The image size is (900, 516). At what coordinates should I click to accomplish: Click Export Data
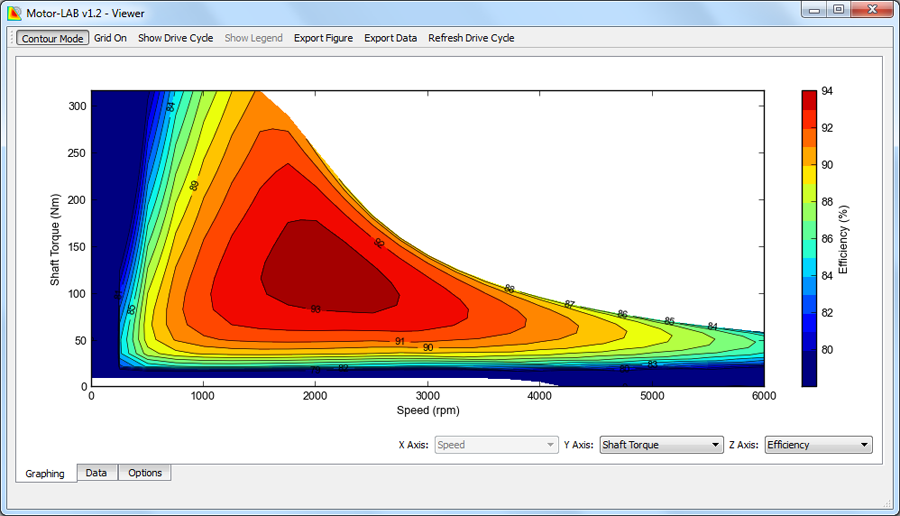tap(390, 38)
